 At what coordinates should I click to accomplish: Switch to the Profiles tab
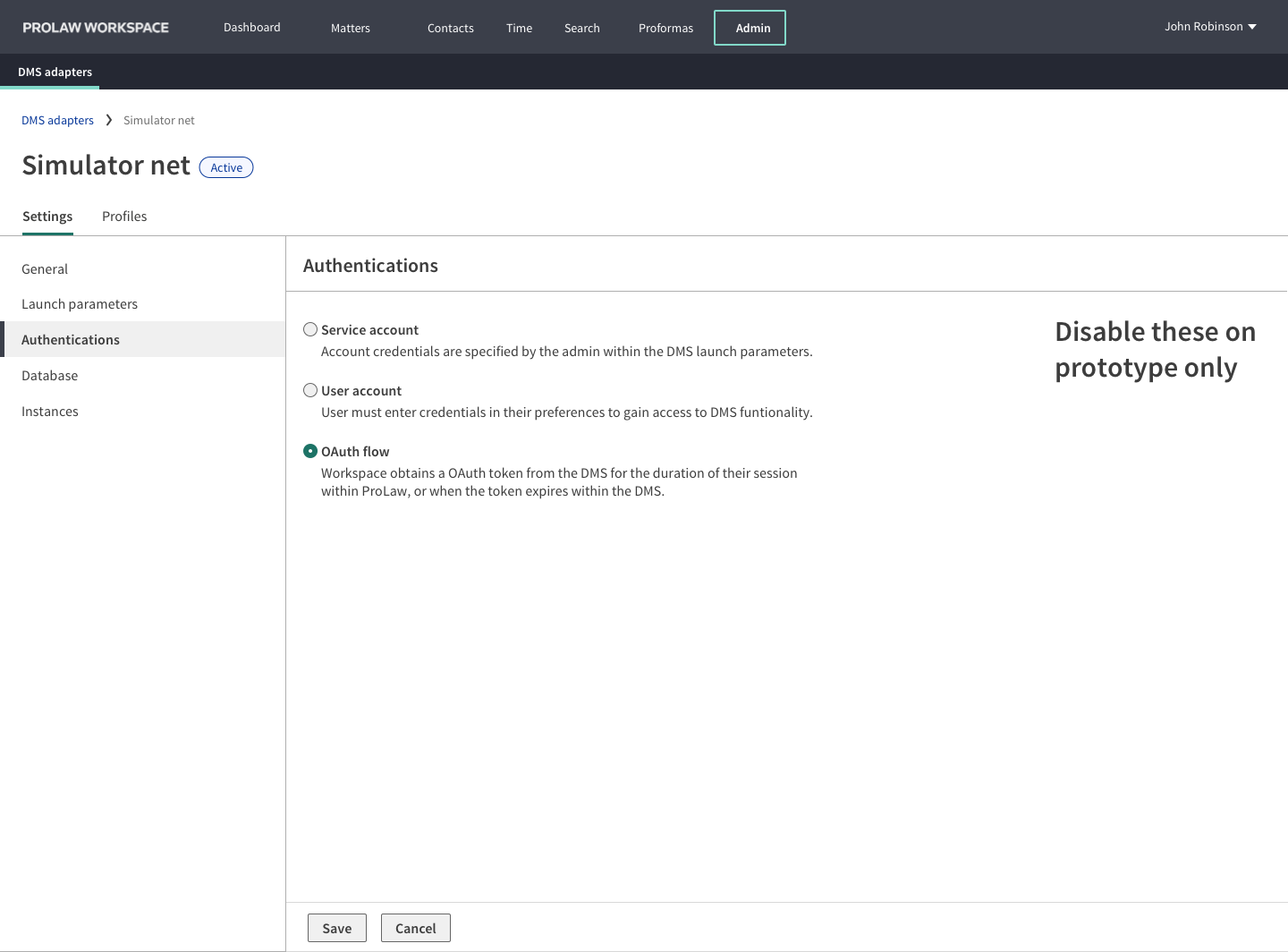124,216
